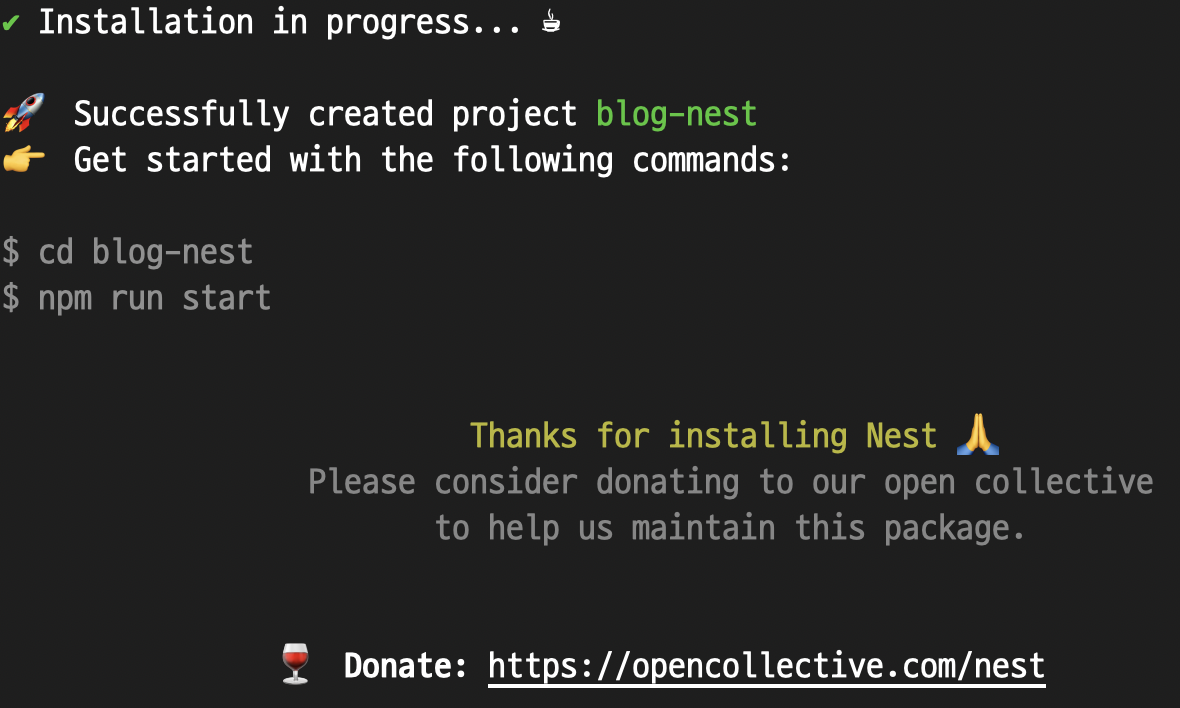Click the praying hands emoji
1180x708 pixels.
pos(978,434)
